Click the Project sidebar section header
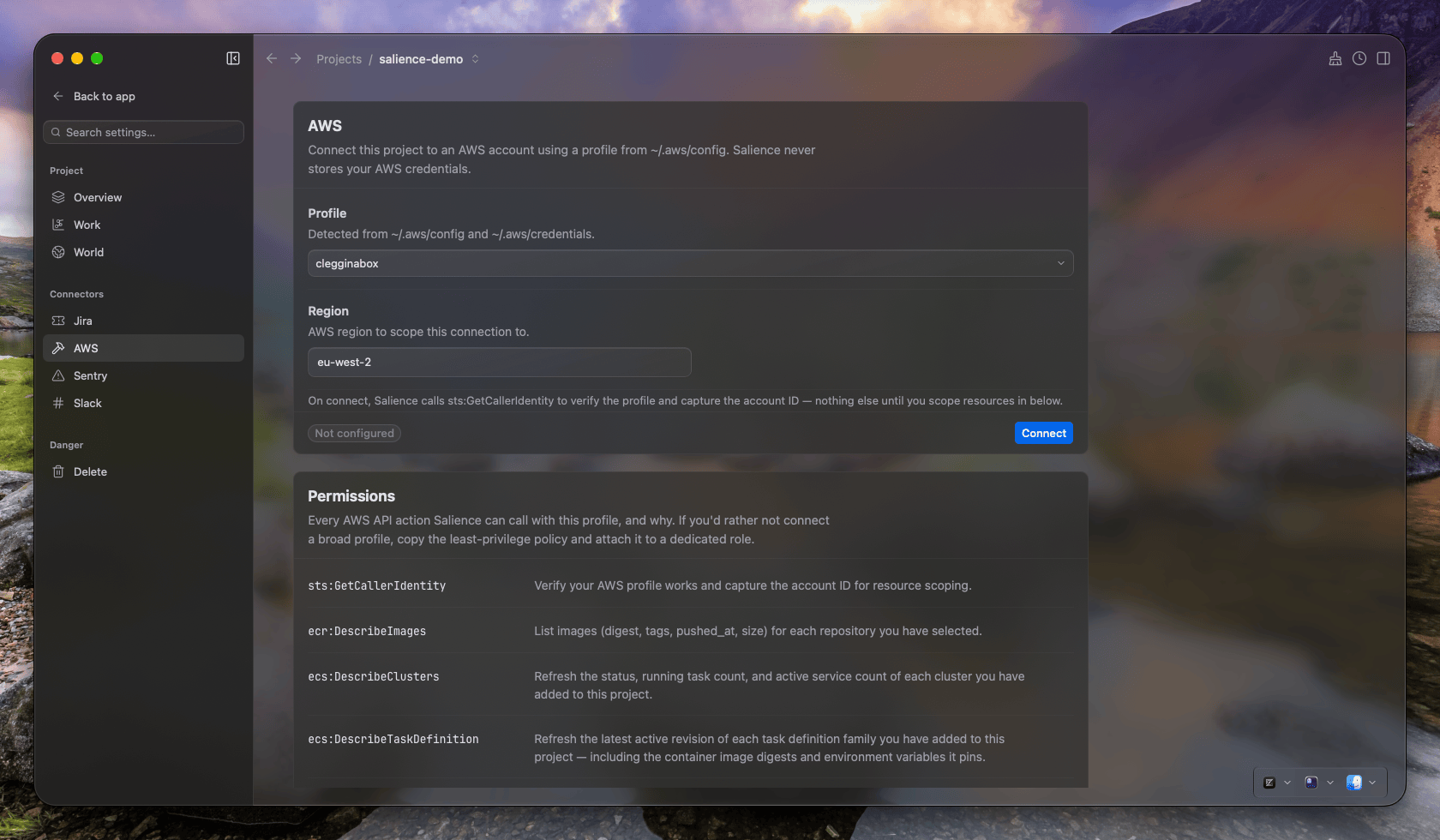Screen dimensions: 1440x840 (66, 171)
